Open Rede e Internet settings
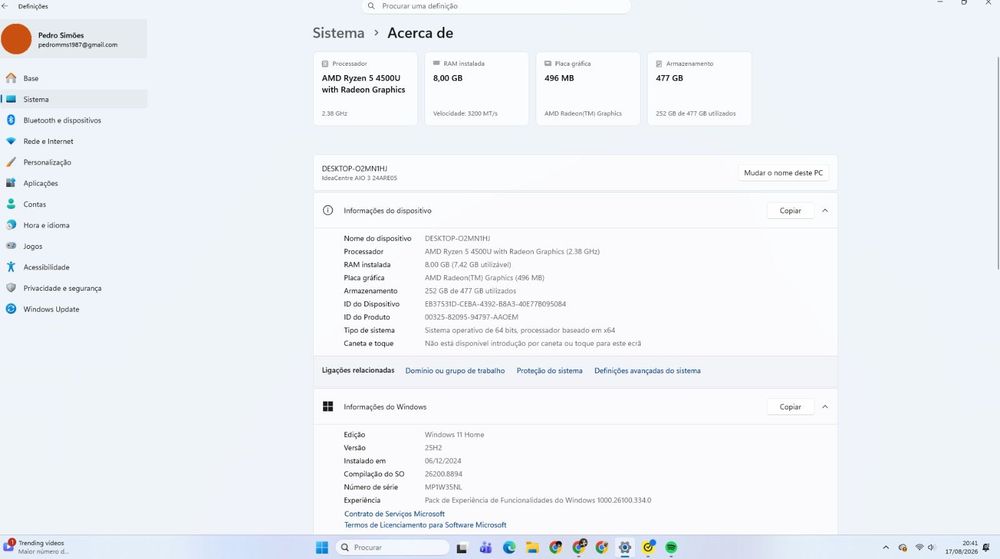The width and height of the screenshot is (1000, 559). coord(74,142)
